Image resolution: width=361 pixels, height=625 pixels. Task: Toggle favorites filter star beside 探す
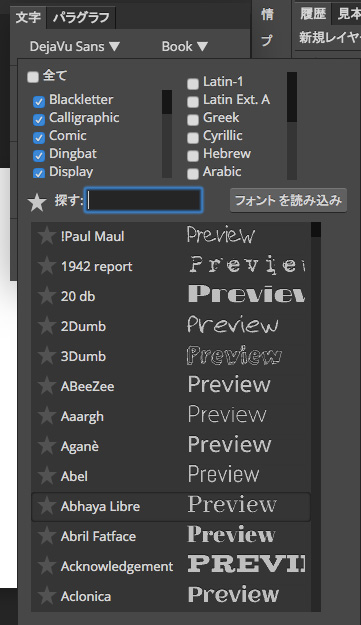(x=37, y=201)
